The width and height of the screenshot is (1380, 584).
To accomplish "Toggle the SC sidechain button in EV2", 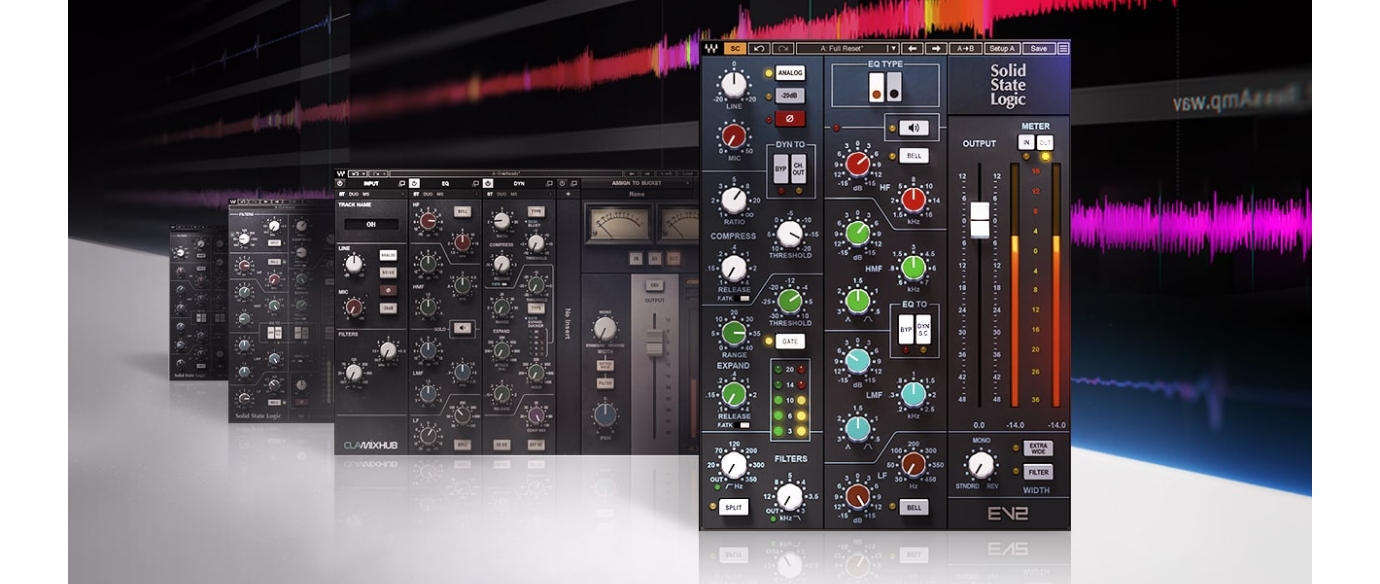I will tap(735, 48).
